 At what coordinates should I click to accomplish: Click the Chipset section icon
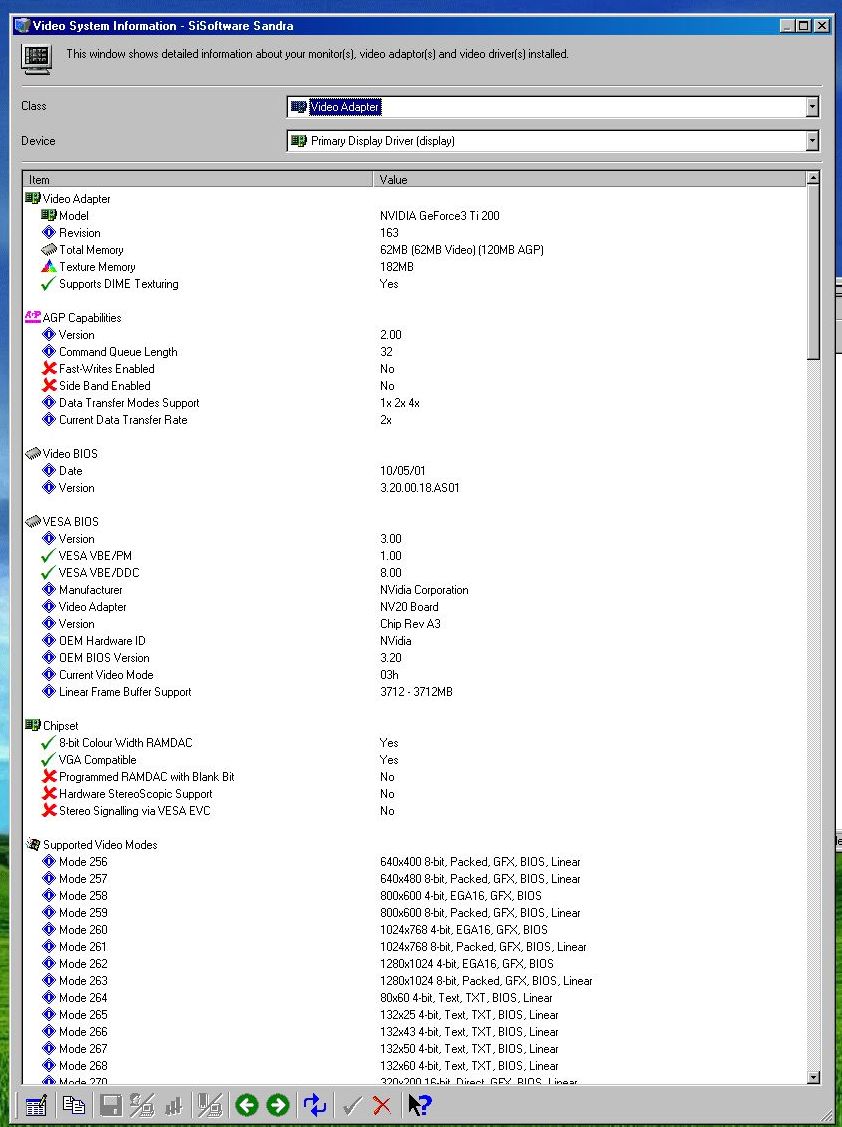point(32,725)
